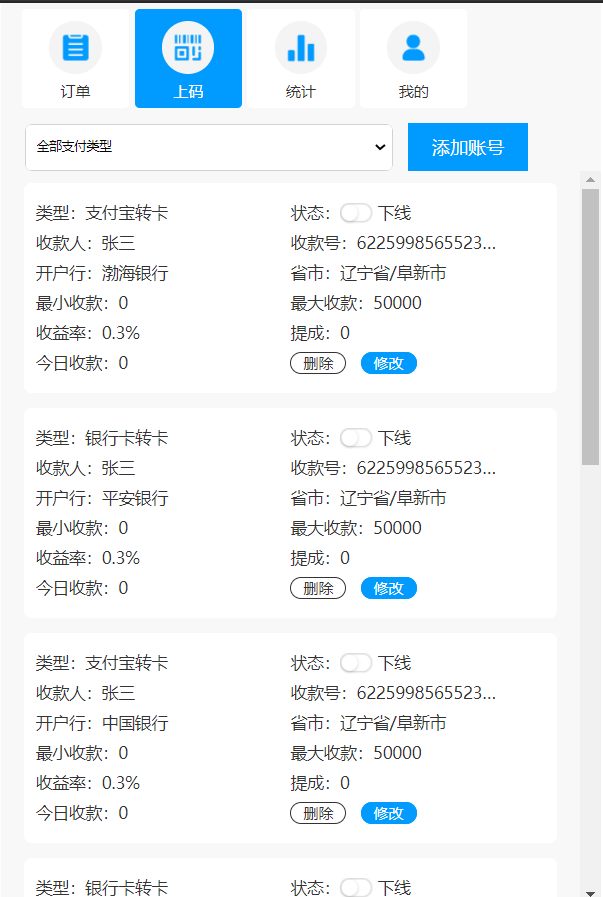The height and width of the screenshot is (897, 603).
Task: Toggle status switch for 中国银行 account
Action: [356, 663]
